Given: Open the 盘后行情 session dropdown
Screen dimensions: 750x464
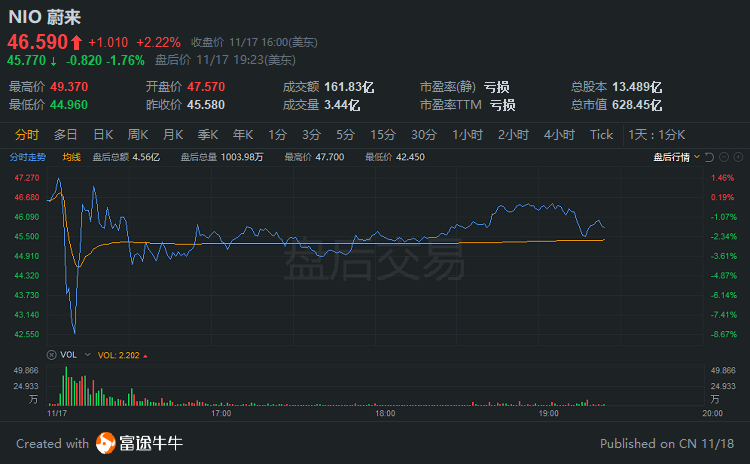Looking at the screenshot, I should (x=676, y=157).
